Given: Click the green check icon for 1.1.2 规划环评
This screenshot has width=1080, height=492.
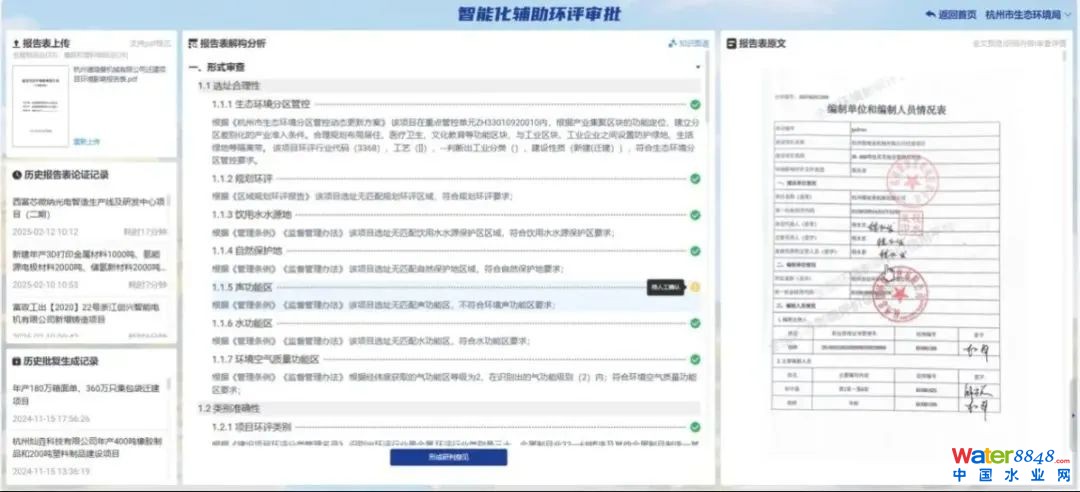Looking at the screenshot, I should click(x=695, y=179).
